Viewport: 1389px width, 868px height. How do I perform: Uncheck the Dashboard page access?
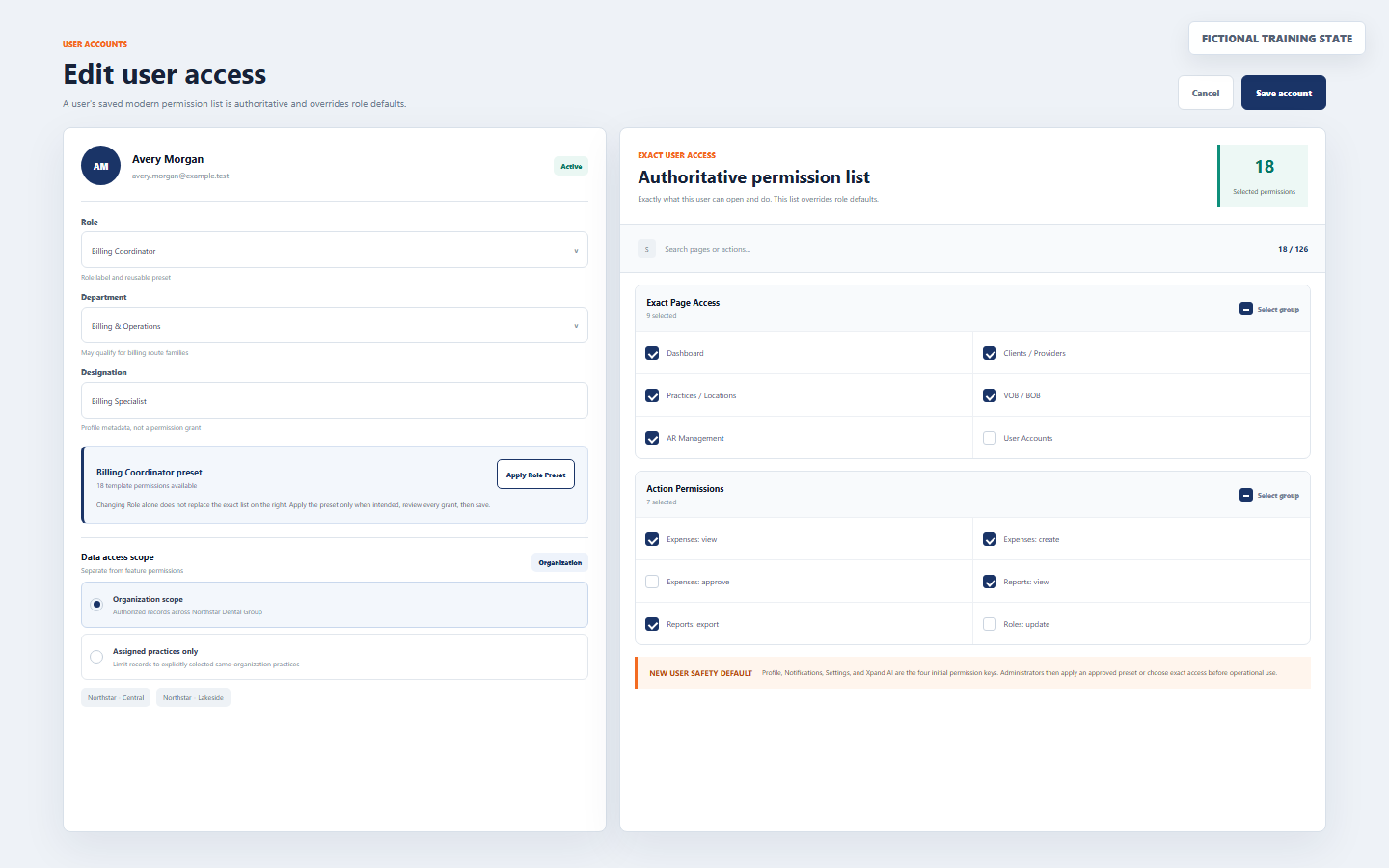pos(652,353)
